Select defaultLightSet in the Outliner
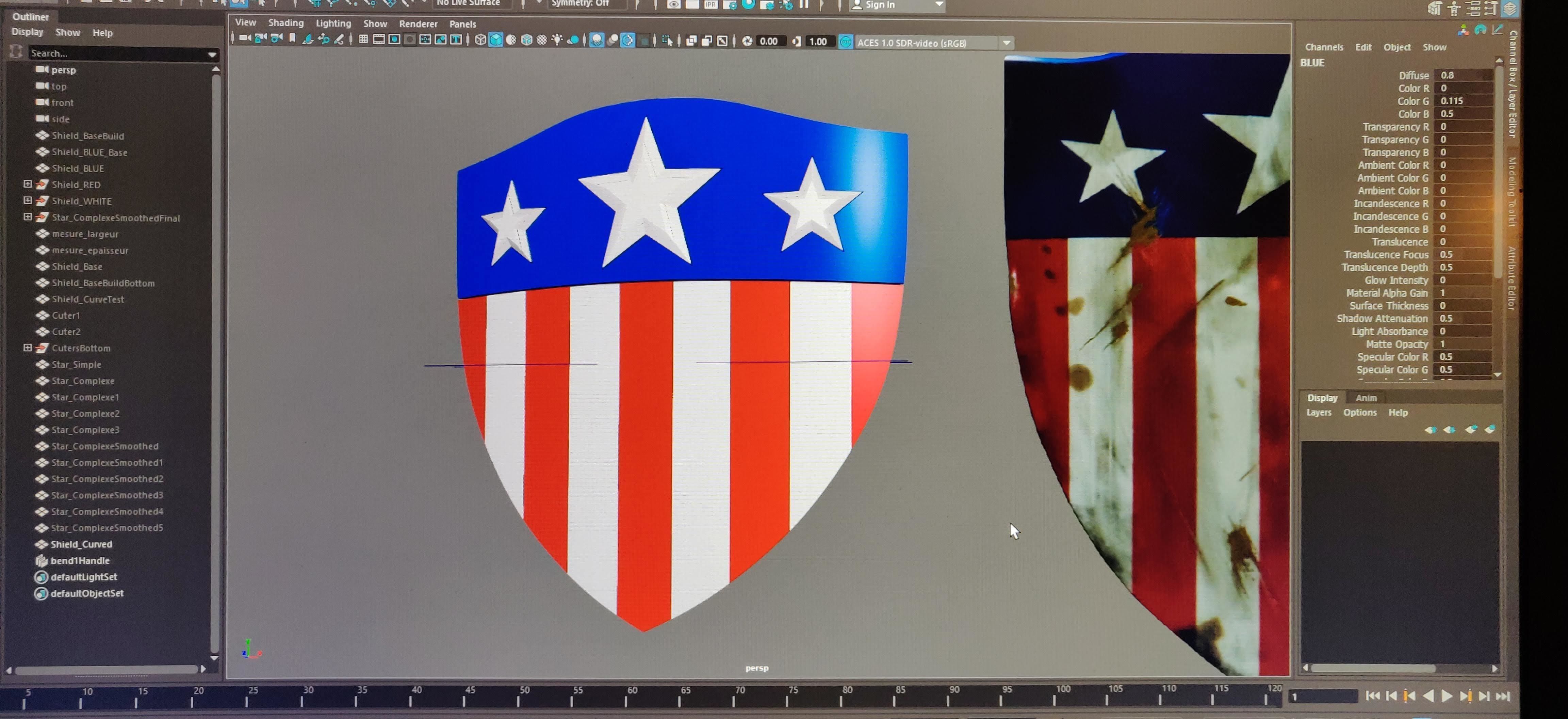This screenshot has height=719, width=1568. [x=84, y=577]
